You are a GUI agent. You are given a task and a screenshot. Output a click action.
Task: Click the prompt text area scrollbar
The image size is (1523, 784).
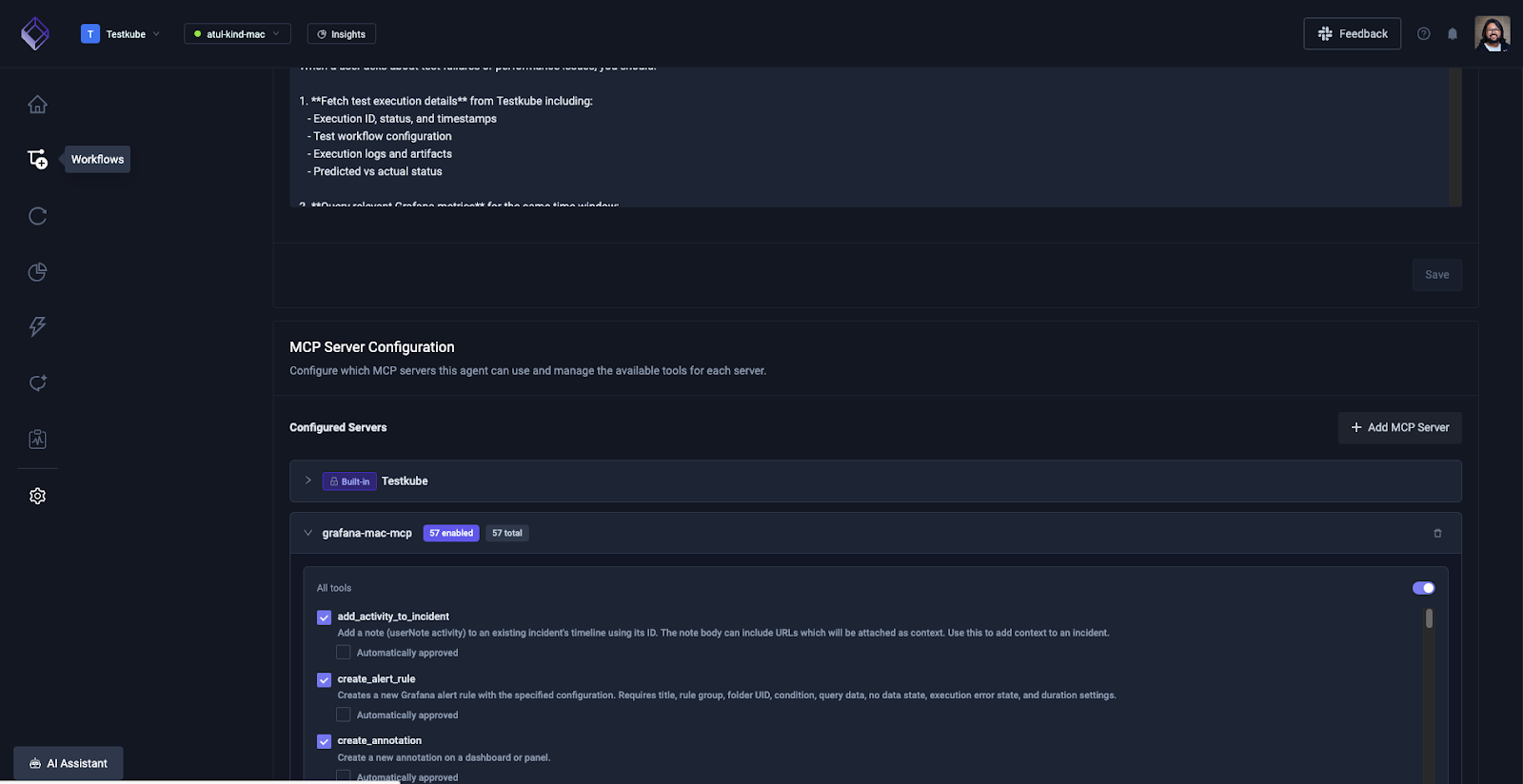pos(1454,137)
